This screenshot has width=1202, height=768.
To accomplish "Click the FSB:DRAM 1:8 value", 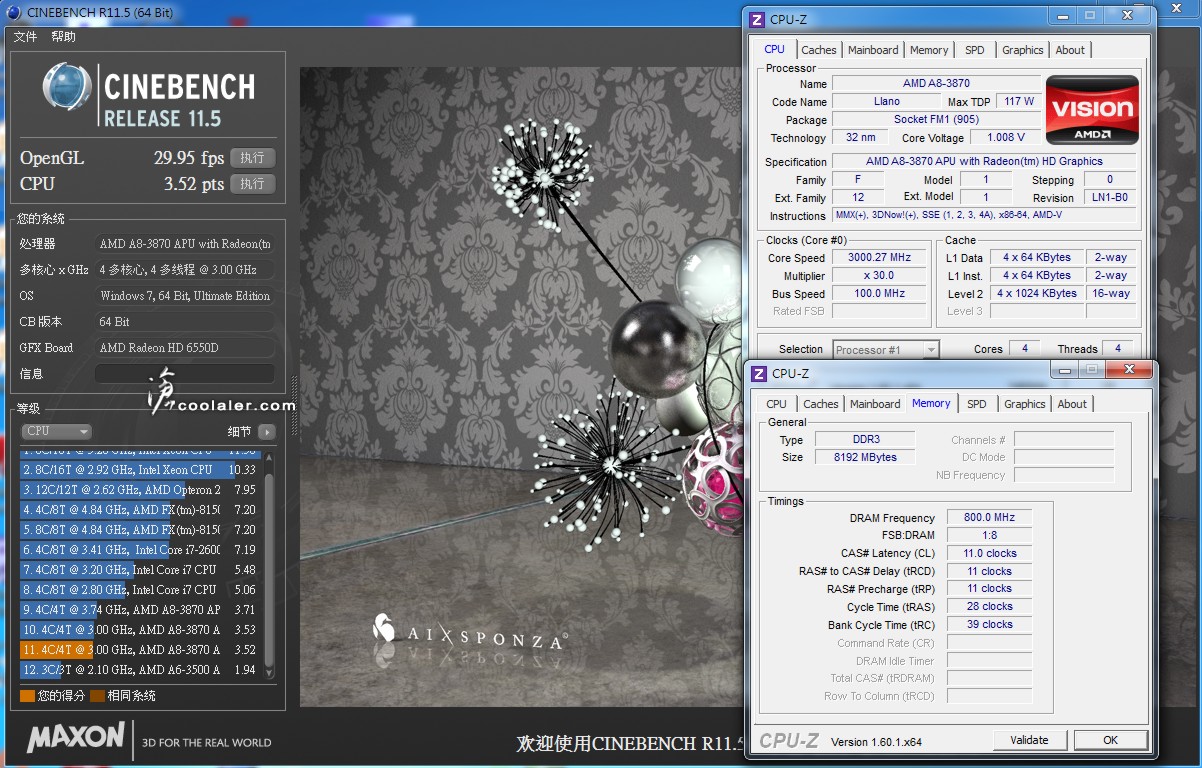I will coord(989,535).
